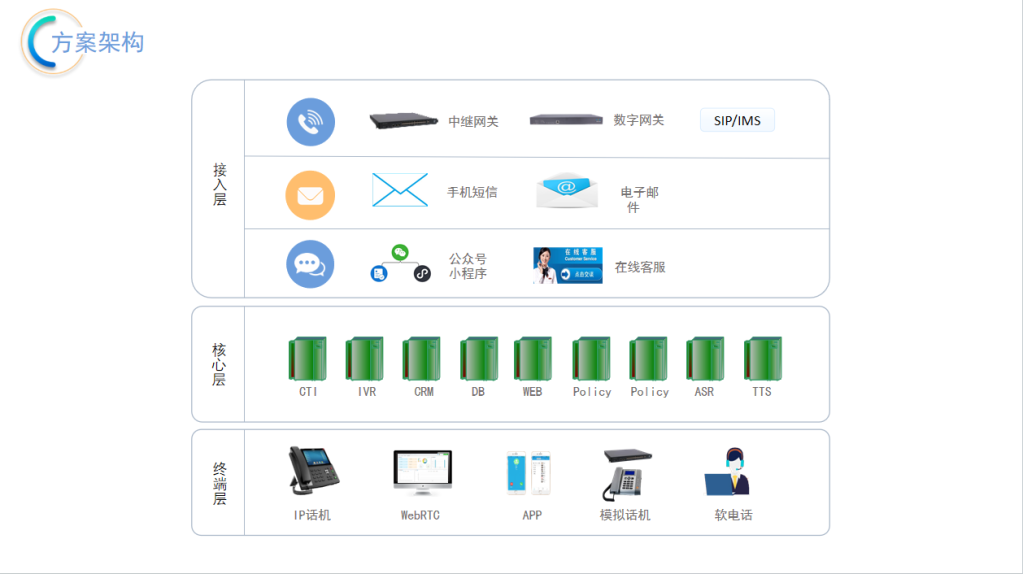
Task: Click the ASR server icon
Action: tap(705, 358)
